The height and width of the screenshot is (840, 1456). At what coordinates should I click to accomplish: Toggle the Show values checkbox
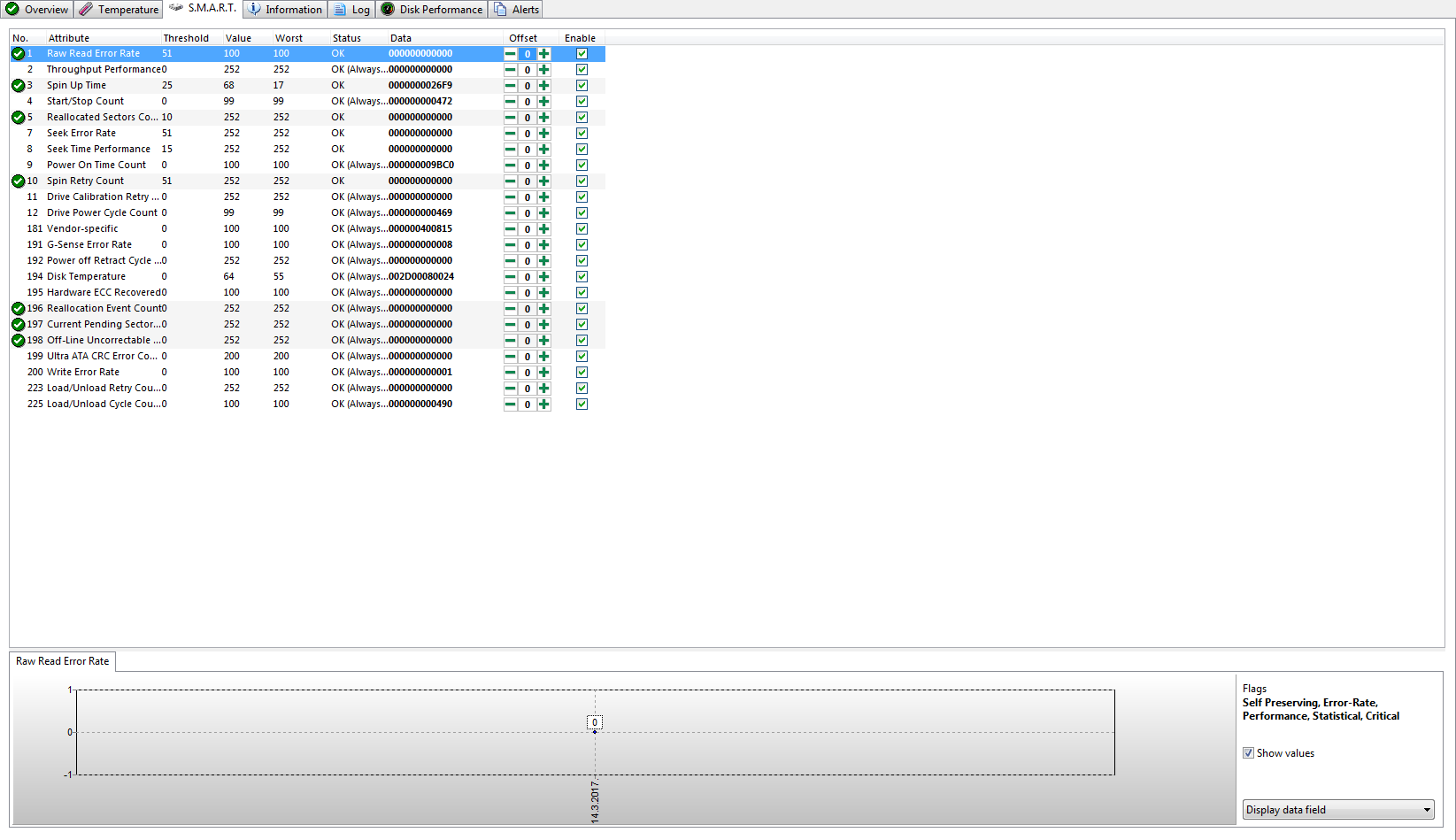tap(1248, 753)
